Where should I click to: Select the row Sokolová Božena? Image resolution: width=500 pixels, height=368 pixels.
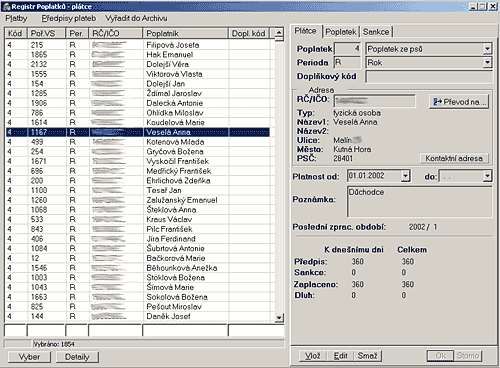(x=137, y=297)
